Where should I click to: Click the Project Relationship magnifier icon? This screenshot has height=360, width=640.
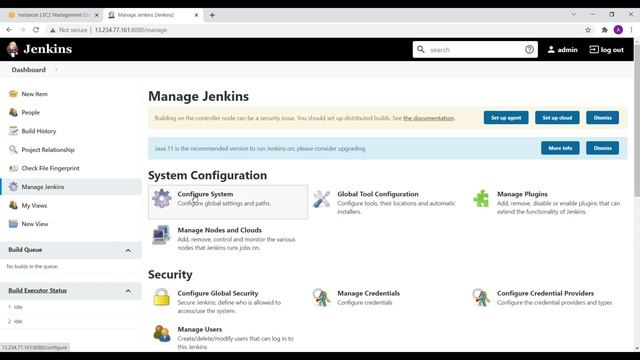[13, 149]
